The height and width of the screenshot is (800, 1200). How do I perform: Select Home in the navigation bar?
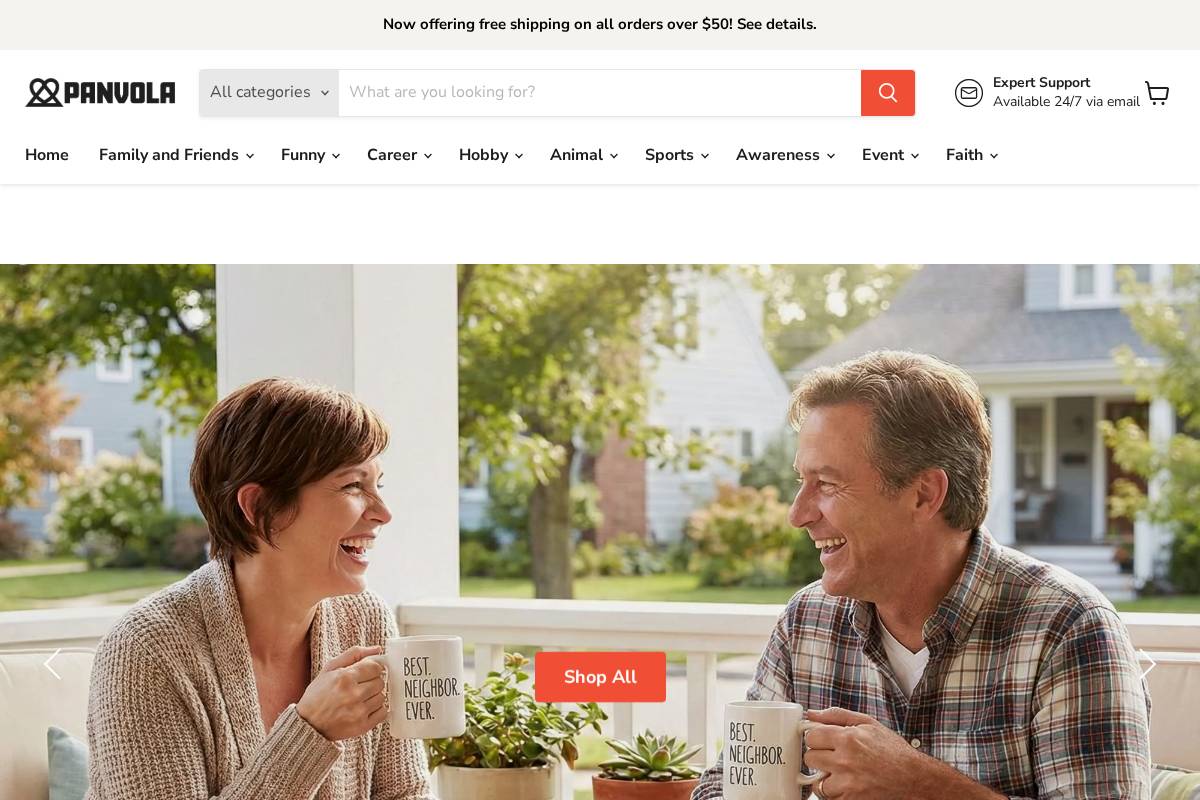click(x=47, y=155)
